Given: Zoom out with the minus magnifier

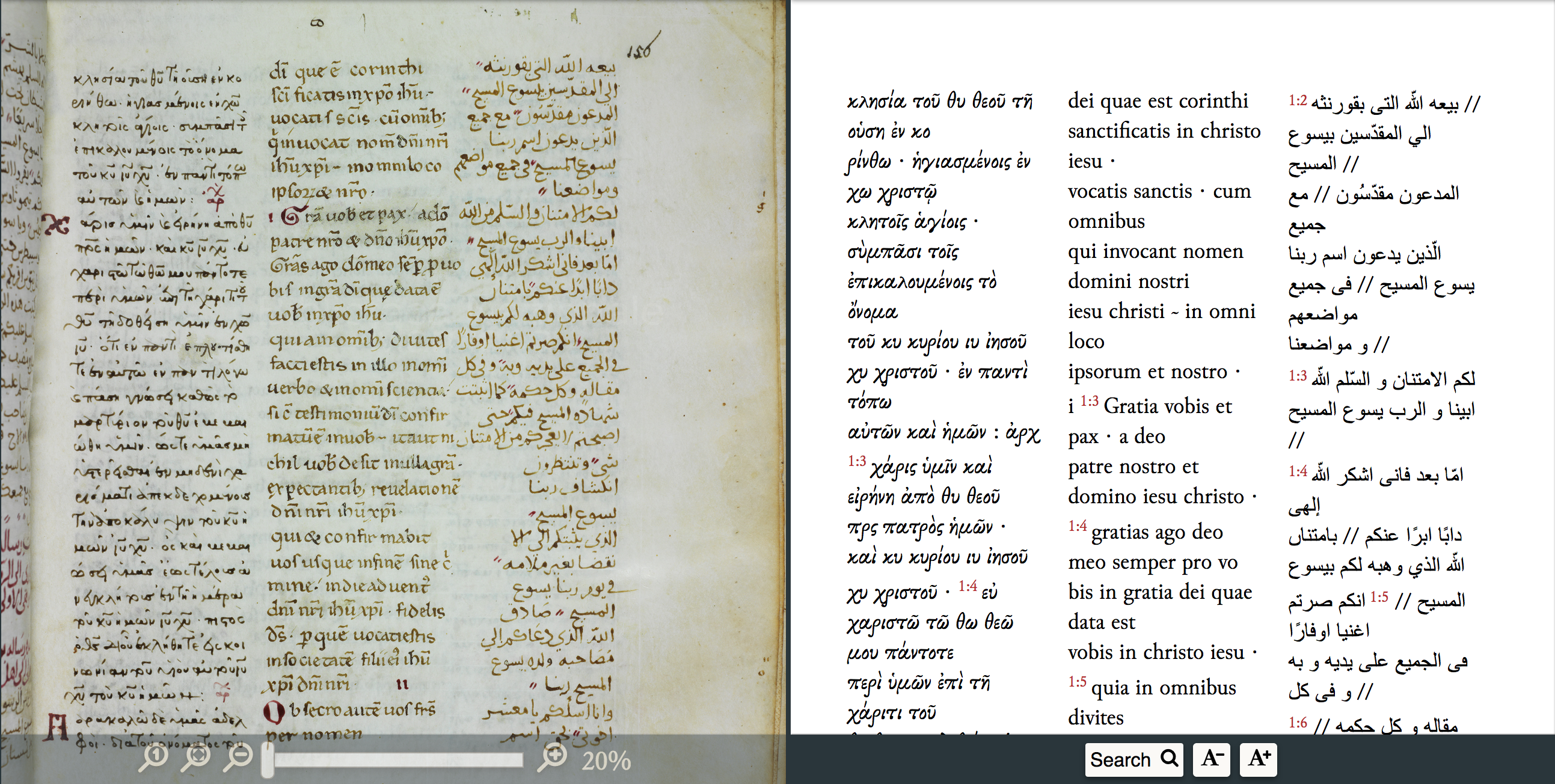Looking at the screenshot, I should coord(239,759).
